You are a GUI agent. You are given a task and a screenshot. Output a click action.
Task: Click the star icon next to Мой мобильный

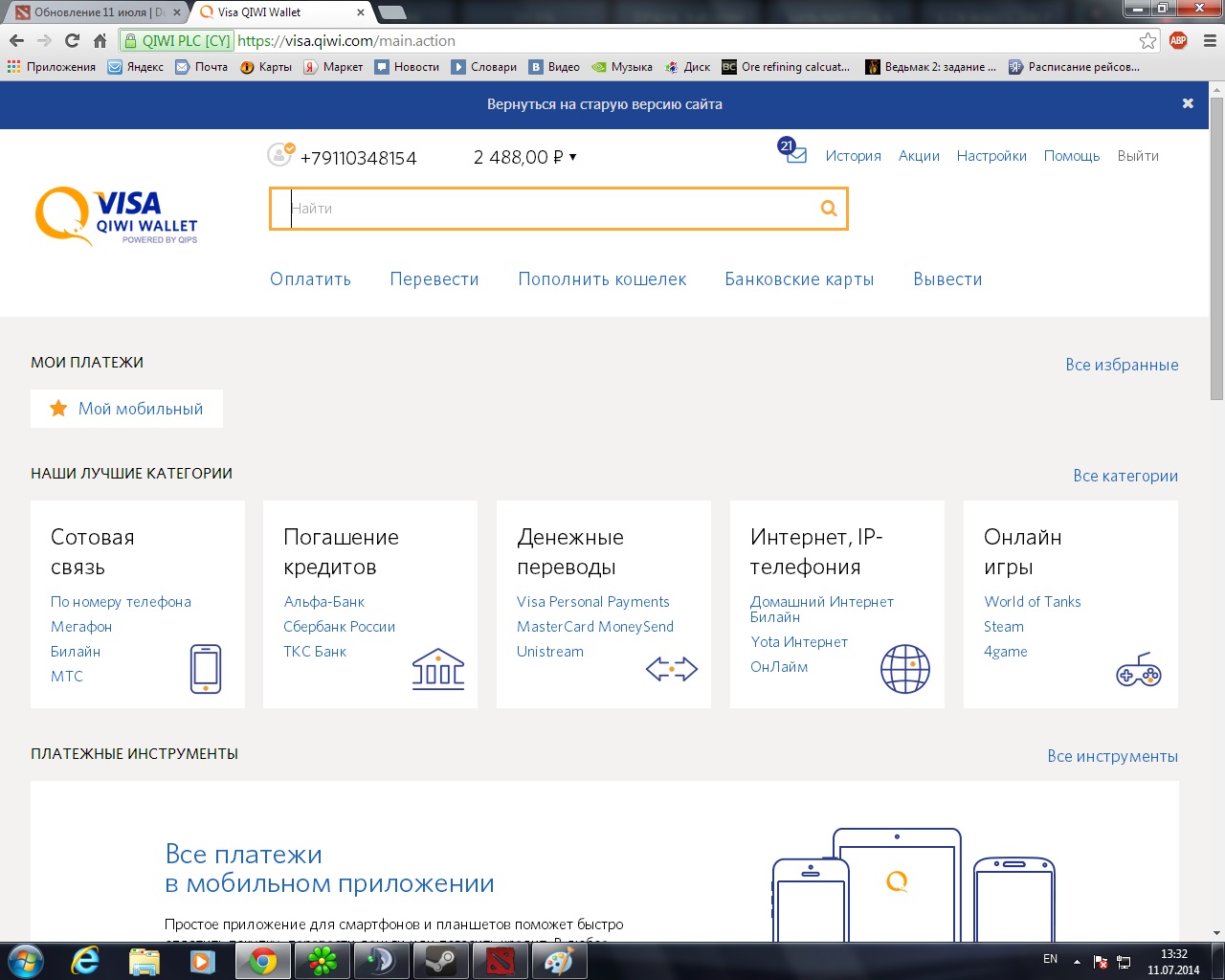click(58, 409)
